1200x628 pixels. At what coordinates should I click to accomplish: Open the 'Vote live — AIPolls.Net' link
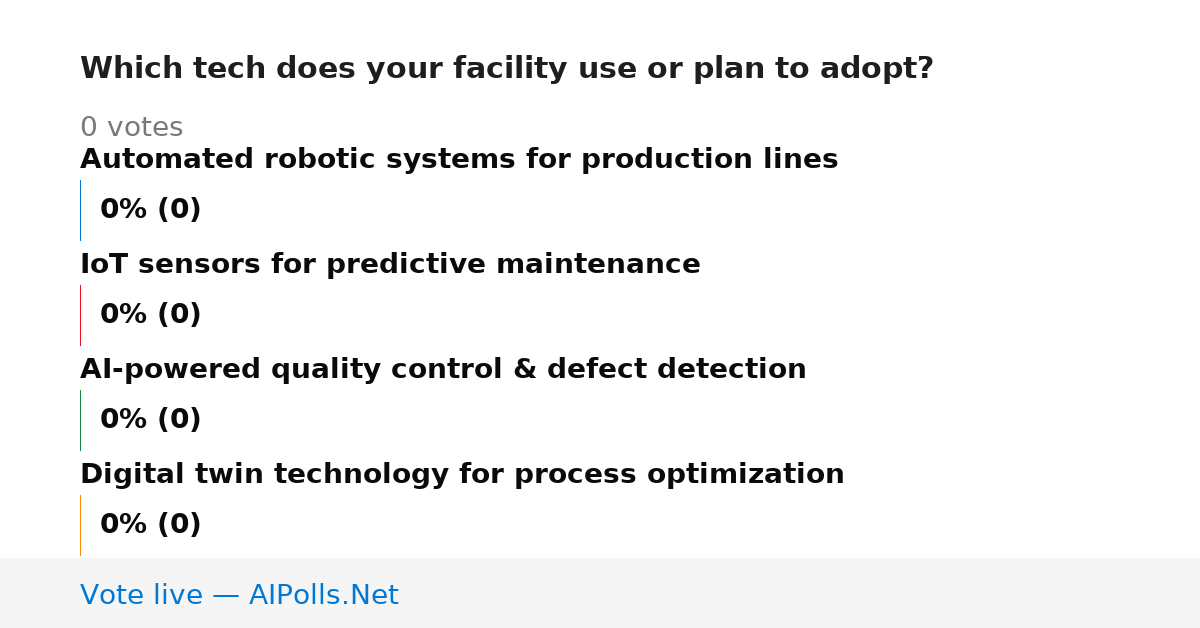coord(239,596)
